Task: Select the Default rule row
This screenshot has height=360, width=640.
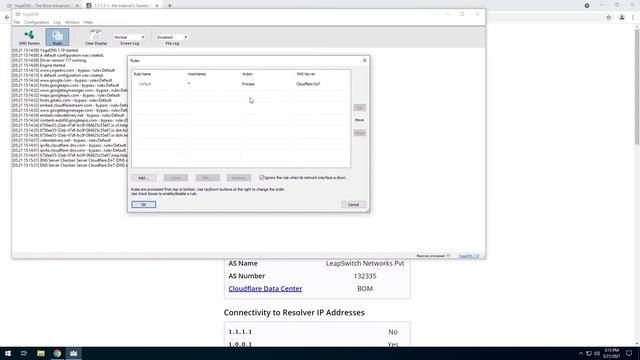Action: [x=241, y=84]
